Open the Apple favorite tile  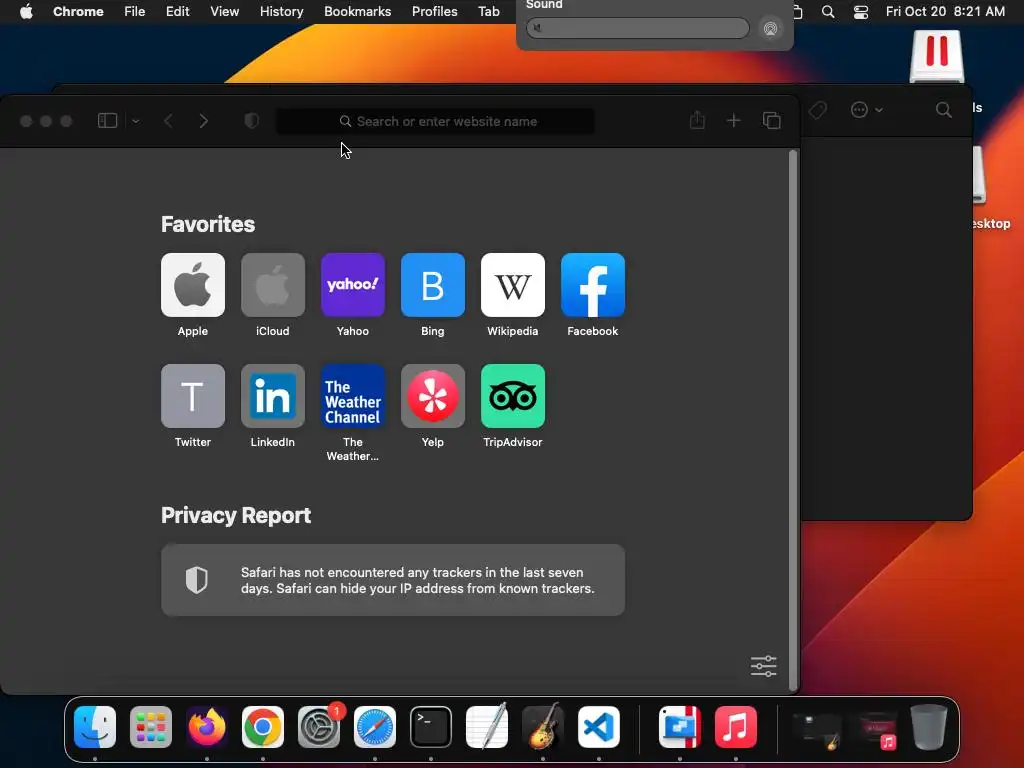pyautogui.click(x=193, y=285)
